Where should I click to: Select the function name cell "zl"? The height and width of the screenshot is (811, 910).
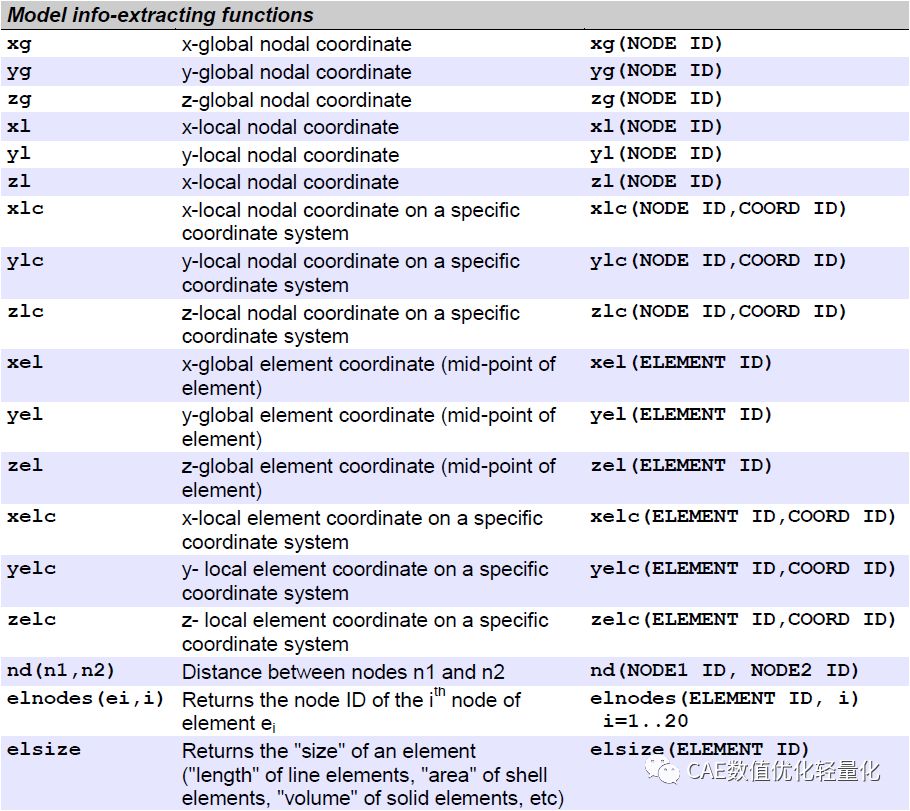pos(19,181)
